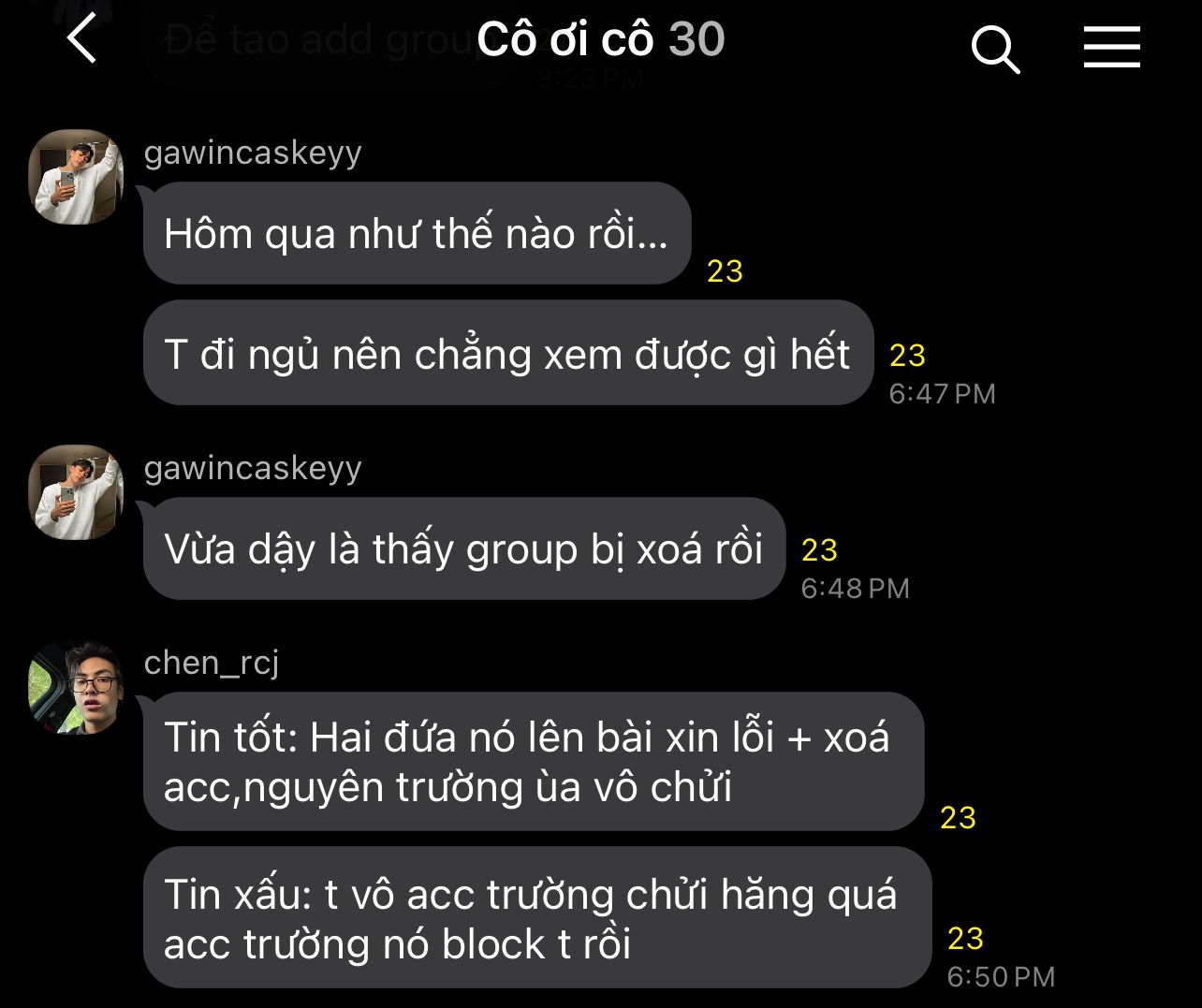Tap read count 23 above 6:48 PM
The height and width of the screenshot is (1008, 1202).
(819, 550)
